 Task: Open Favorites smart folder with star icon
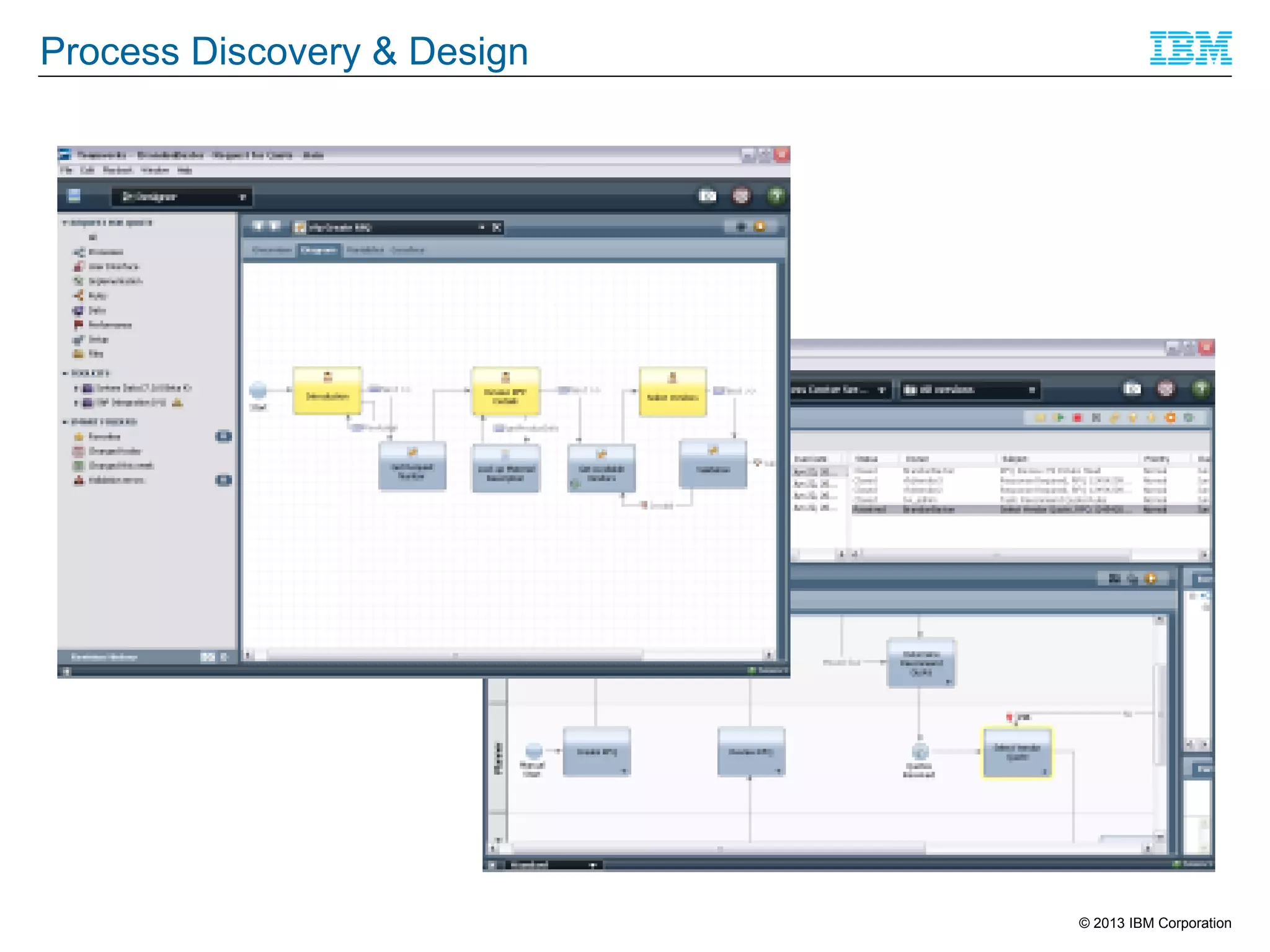[97, 436]
